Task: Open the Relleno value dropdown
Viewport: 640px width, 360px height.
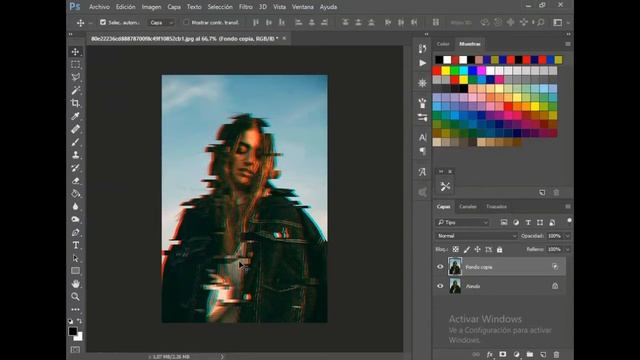Action: pos(567,249)
